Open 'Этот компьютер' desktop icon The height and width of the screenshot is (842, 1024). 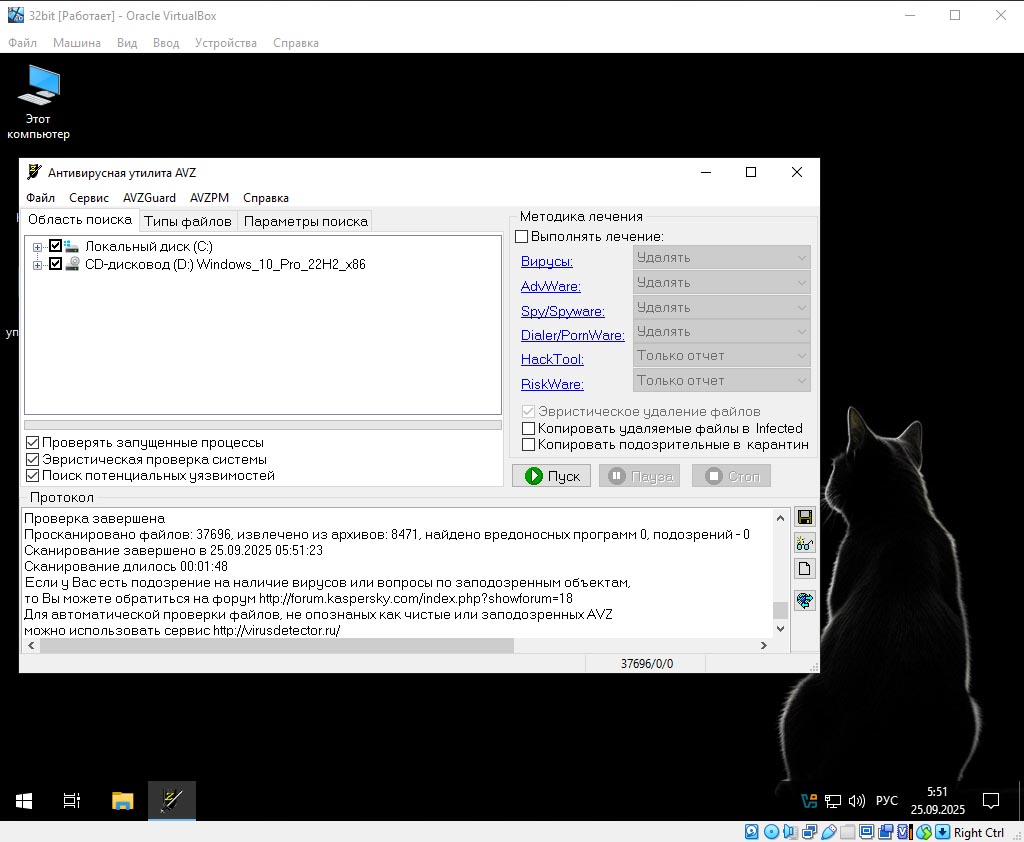tap(39, 101)
